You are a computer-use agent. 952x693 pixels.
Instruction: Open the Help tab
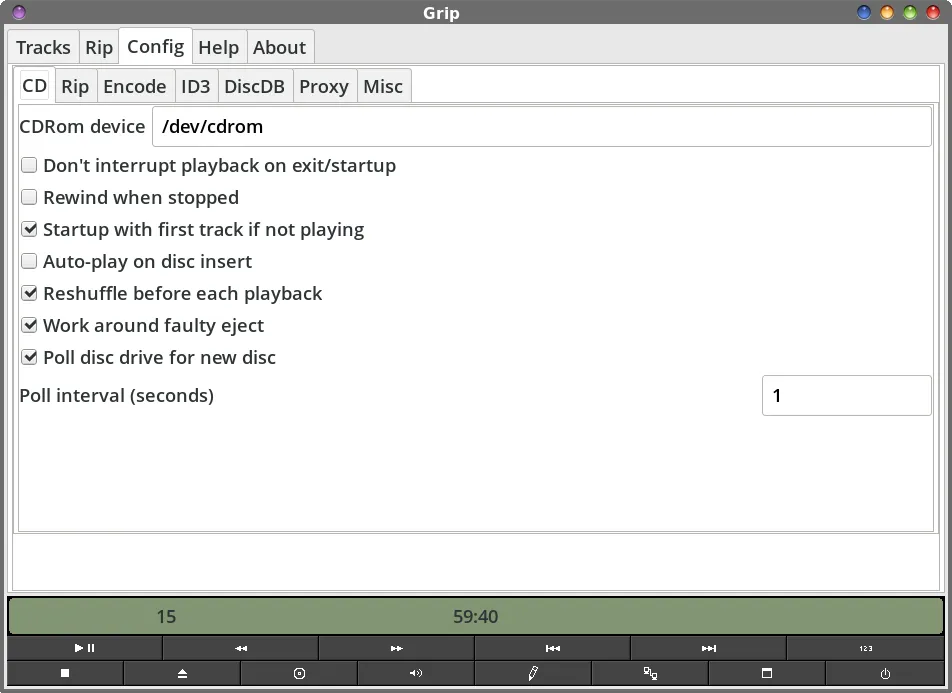click(x=219, y=47)
